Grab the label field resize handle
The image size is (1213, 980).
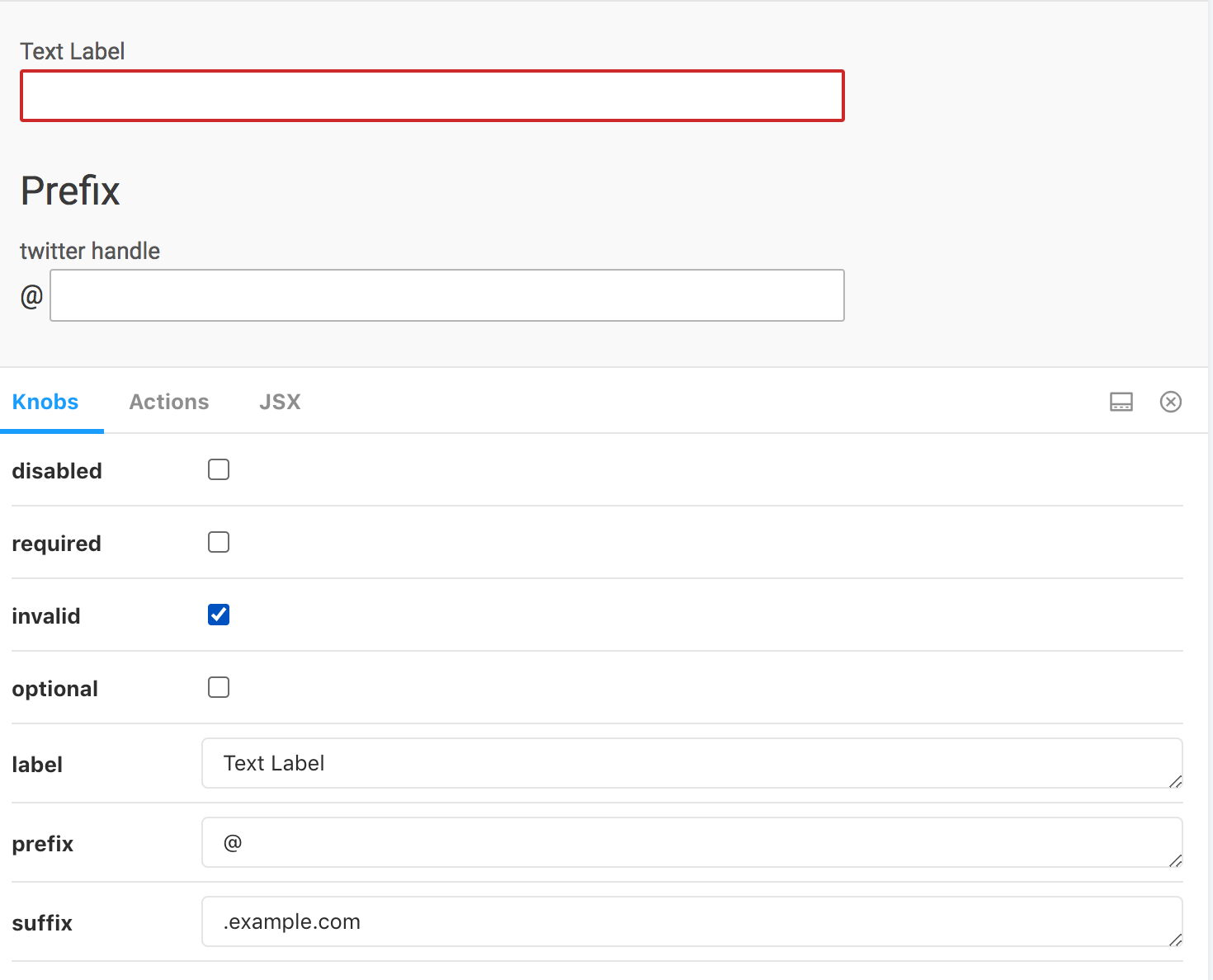(x=1175, y=781)
